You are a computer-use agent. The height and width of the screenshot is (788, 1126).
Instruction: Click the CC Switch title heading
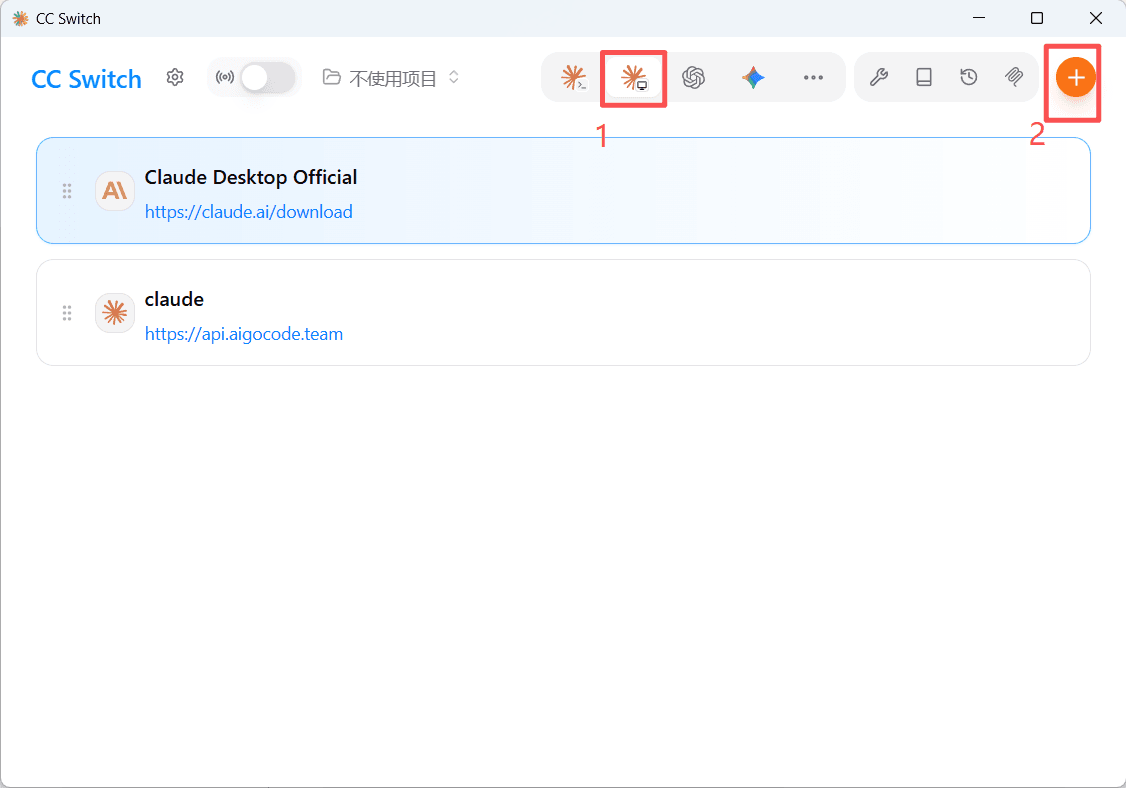(x=86, y=79)
